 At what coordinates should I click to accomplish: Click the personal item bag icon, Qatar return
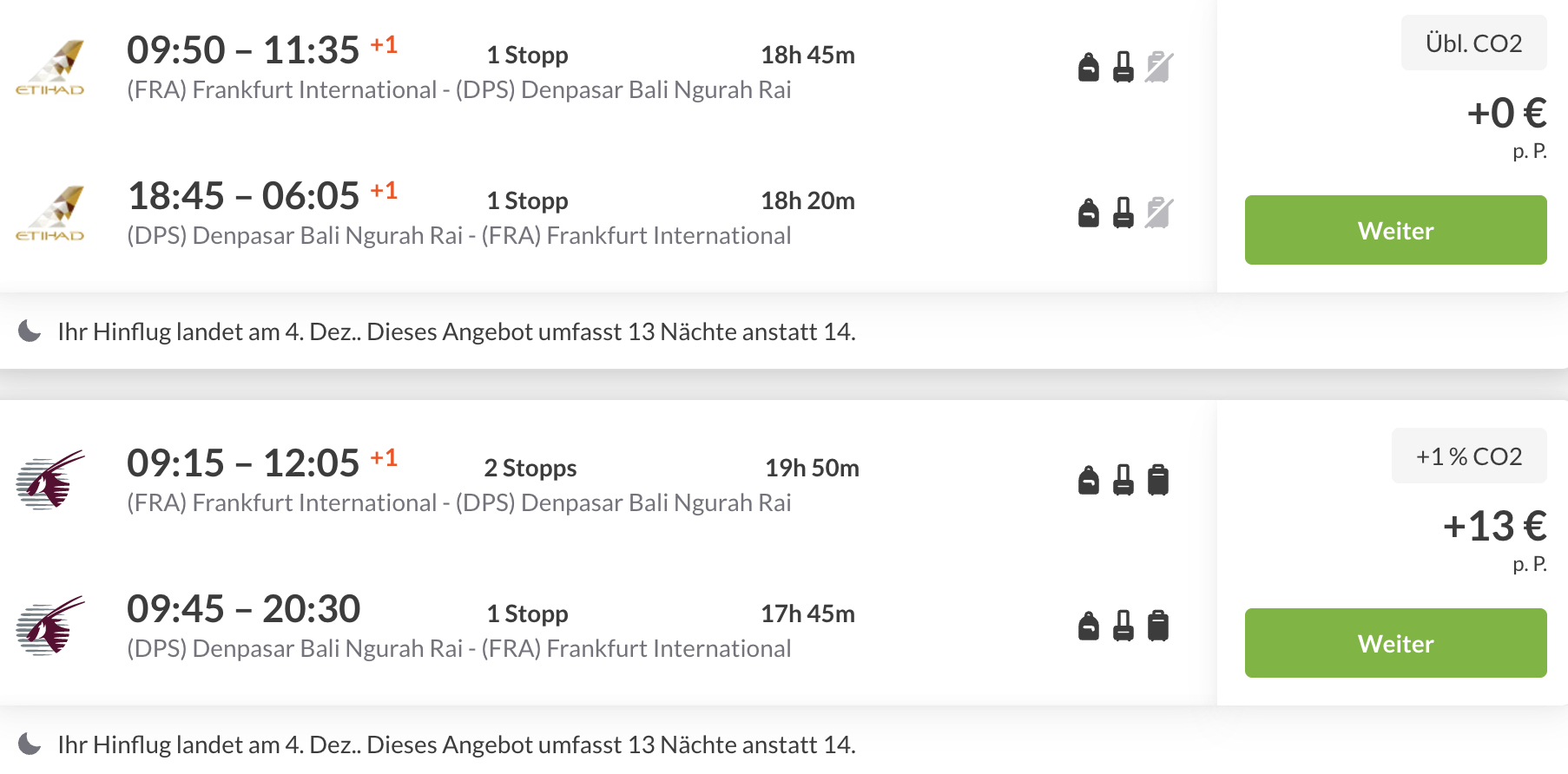click(x=1088, y=626)
